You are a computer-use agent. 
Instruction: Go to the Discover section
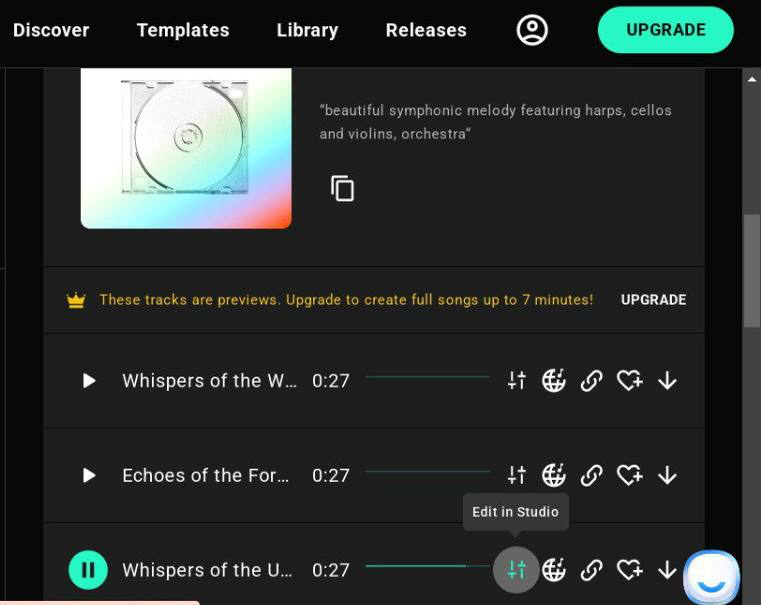pos(51,30)
